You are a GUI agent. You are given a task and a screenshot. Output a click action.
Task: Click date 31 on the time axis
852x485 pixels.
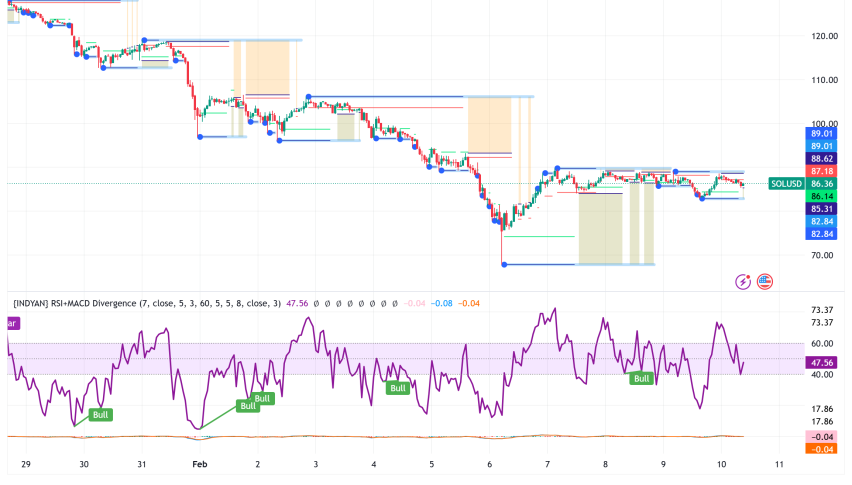pos(142,465)
